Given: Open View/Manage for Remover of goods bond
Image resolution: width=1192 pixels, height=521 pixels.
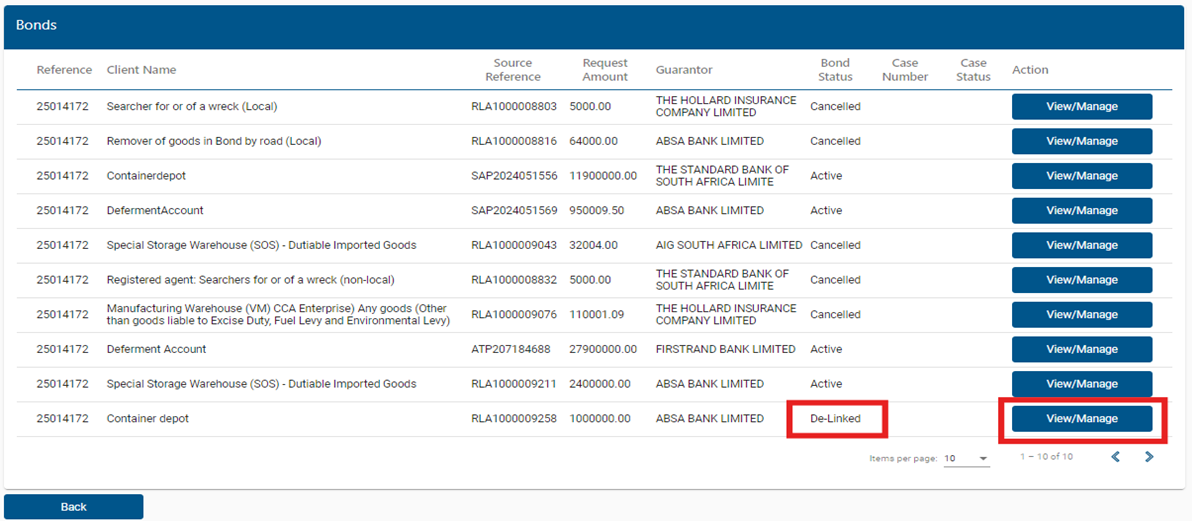Looking at the screenshot, I should coord(1082,141).
